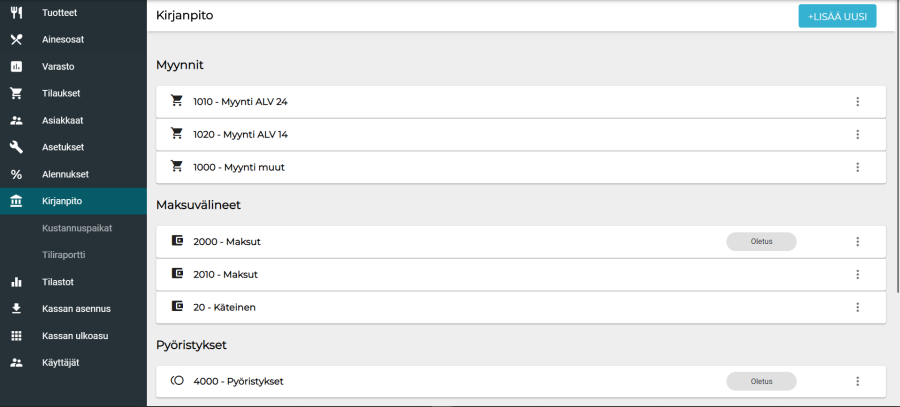Open options menu for 1010 - Myynti ALV 24

(x=857, y=102)
